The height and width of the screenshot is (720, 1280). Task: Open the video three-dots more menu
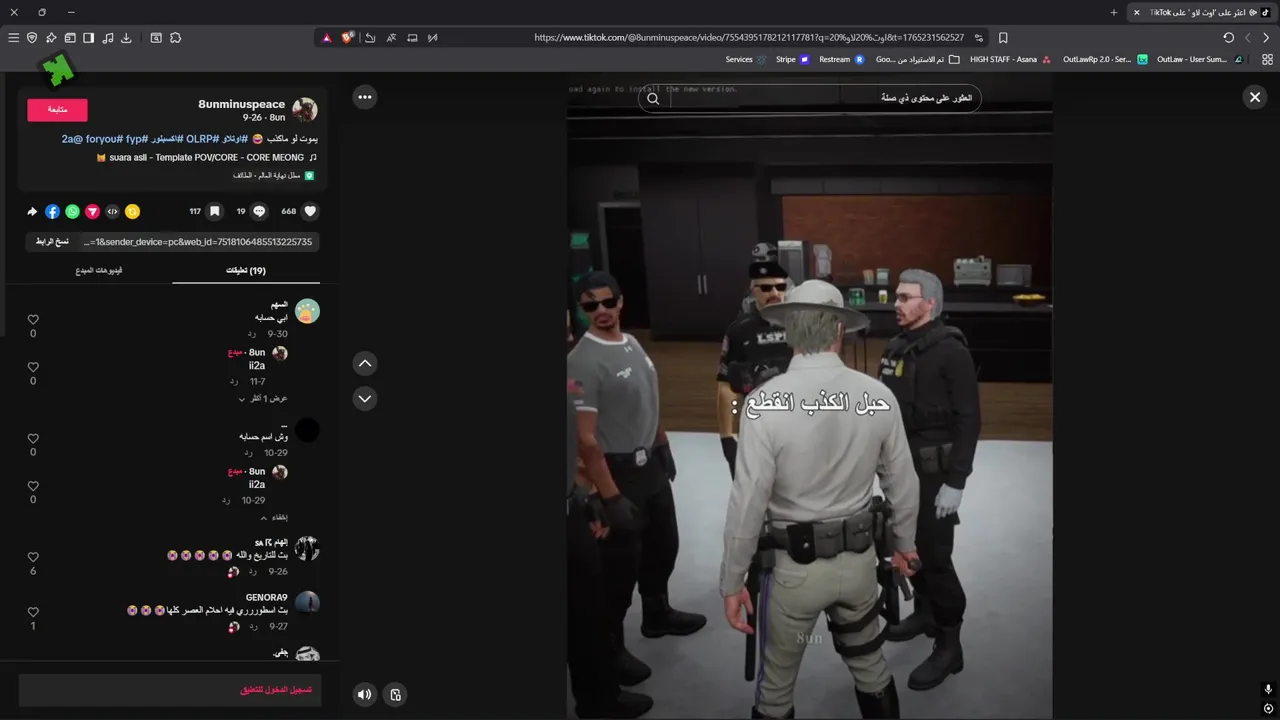365,97
